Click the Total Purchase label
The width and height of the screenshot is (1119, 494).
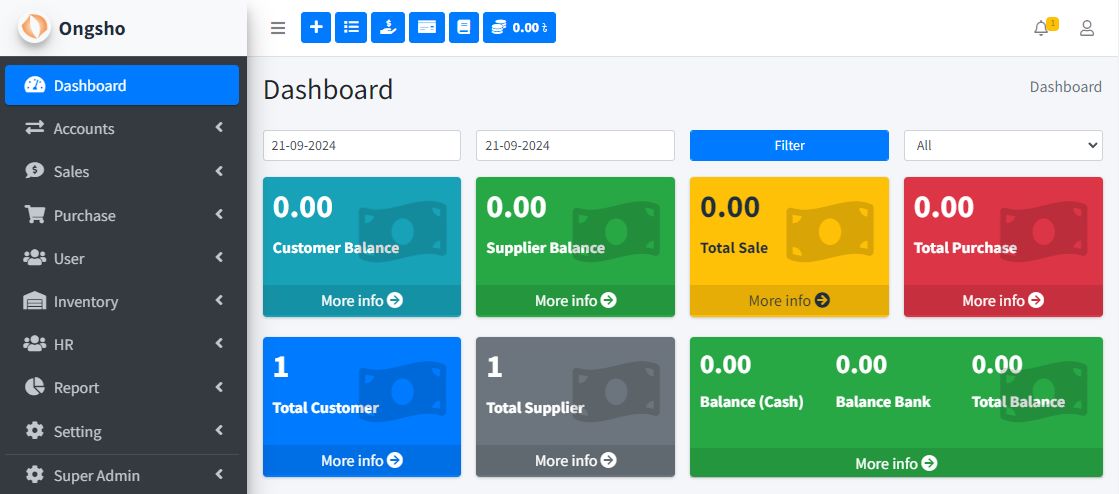coord(965,248)
